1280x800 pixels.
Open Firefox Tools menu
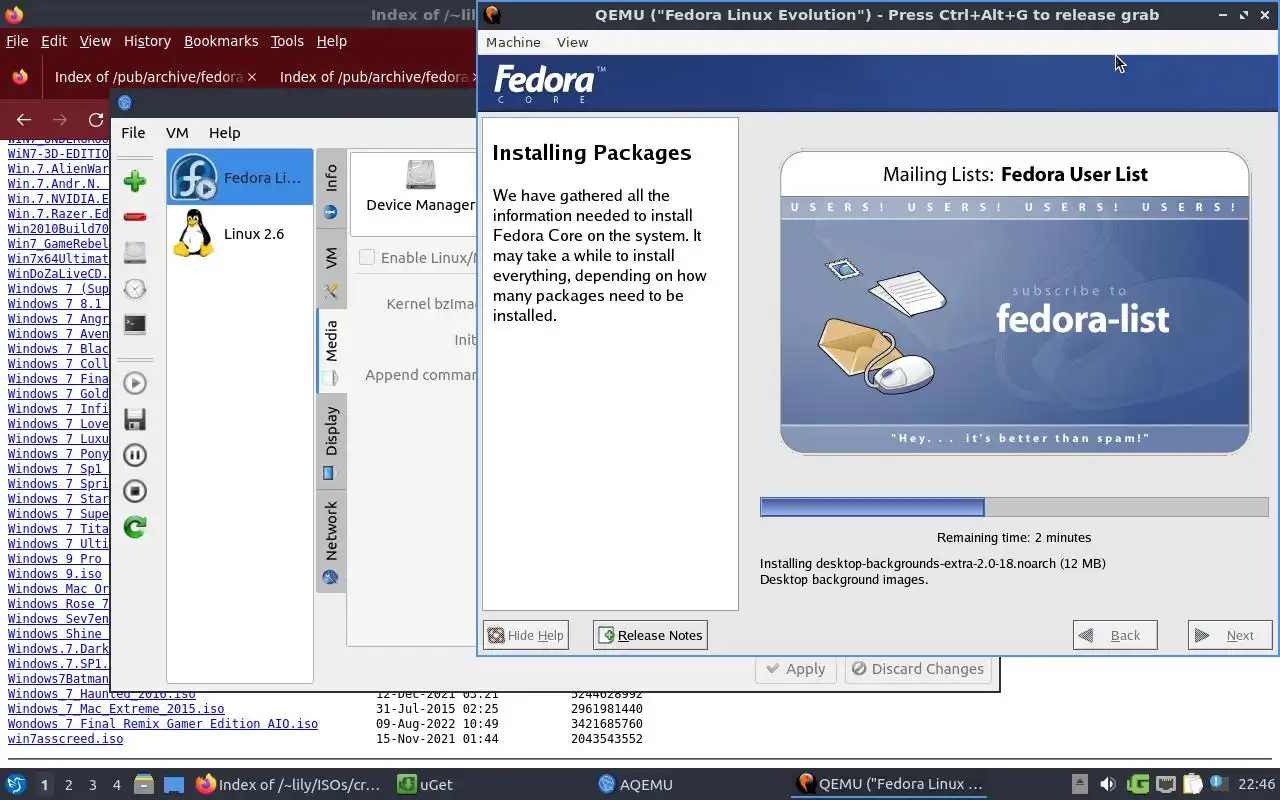(287, 41)
